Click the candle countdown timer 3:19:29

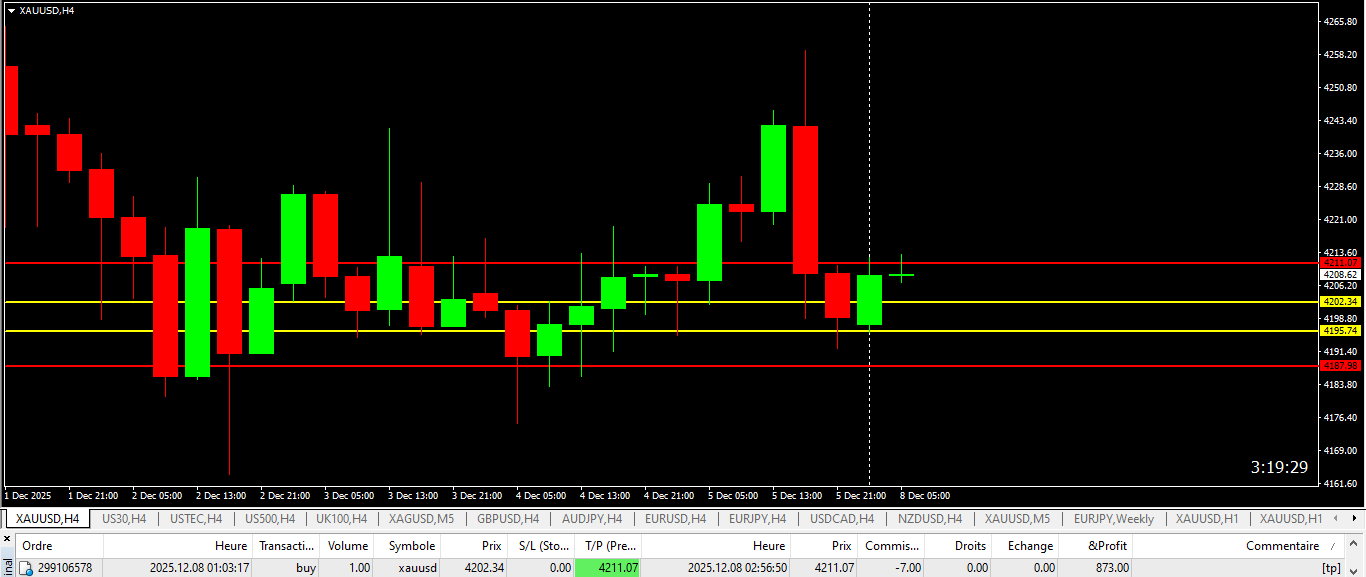tap(1279, 467)
